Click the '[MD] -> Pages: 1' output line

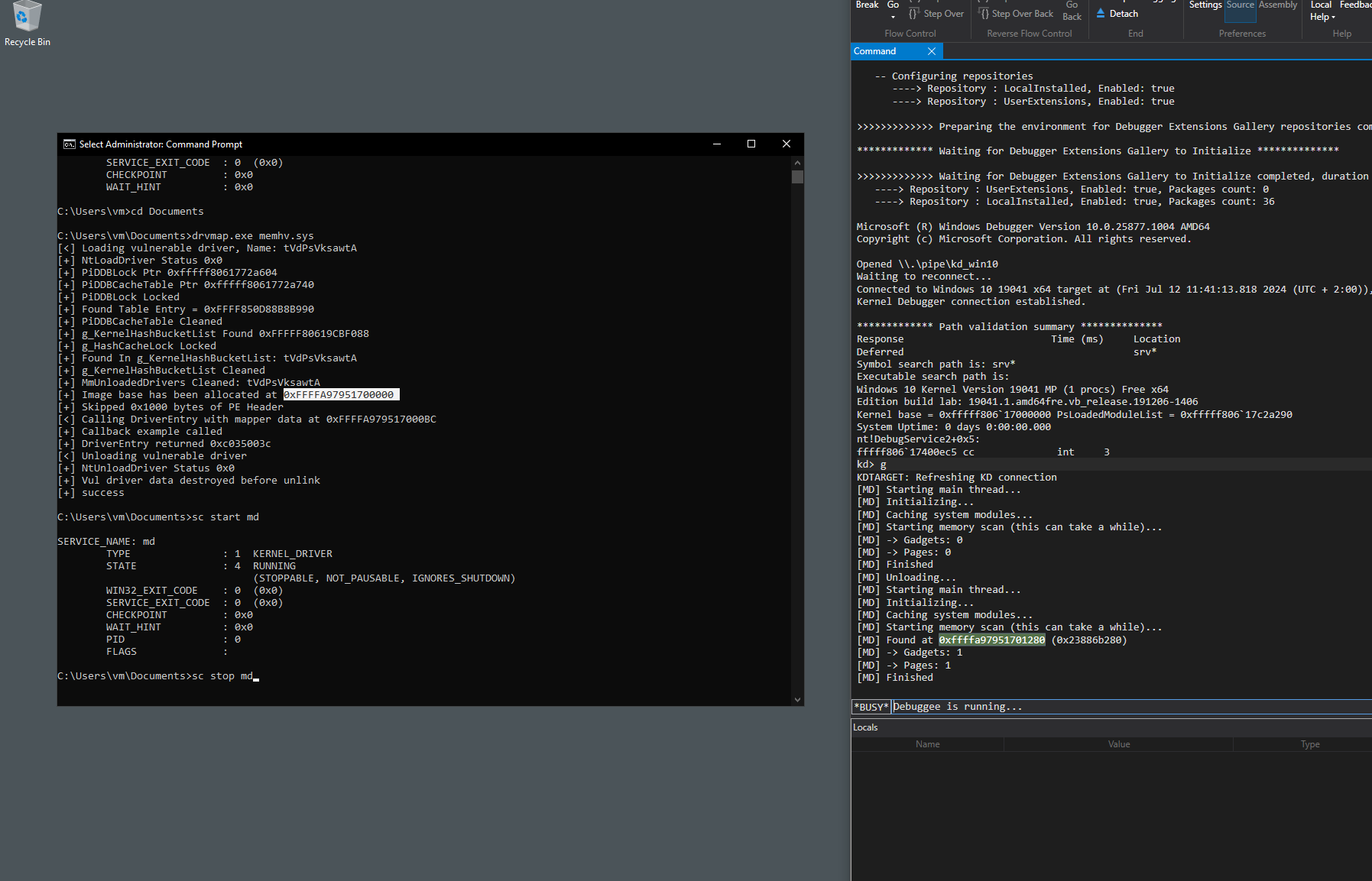[x=903, y=666]
